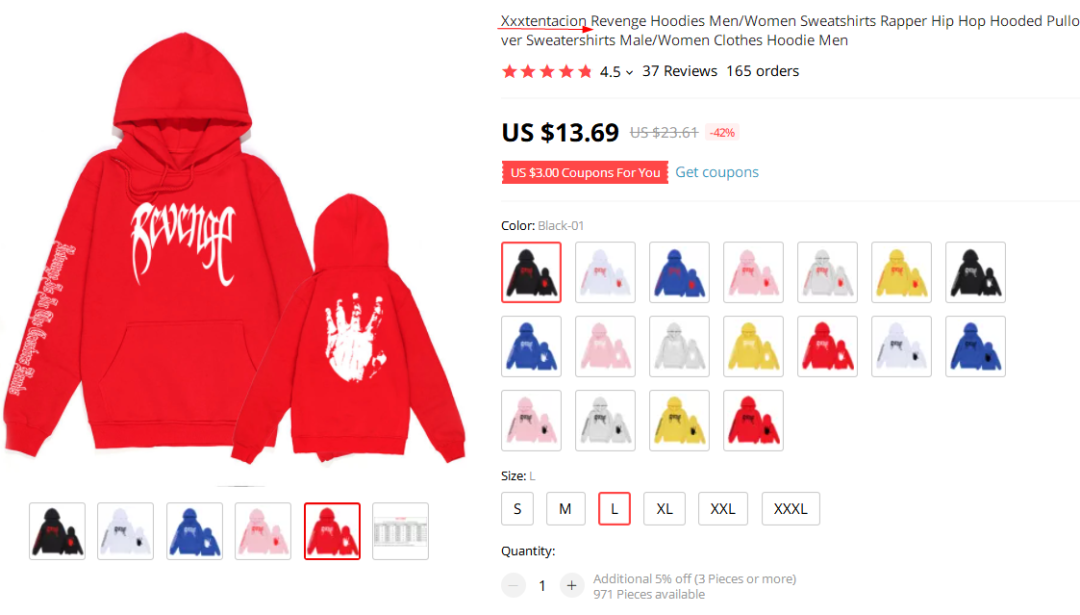1080x615 pixels.
Task: Decrease quantity with the minus button
Action: click(513, 585)
